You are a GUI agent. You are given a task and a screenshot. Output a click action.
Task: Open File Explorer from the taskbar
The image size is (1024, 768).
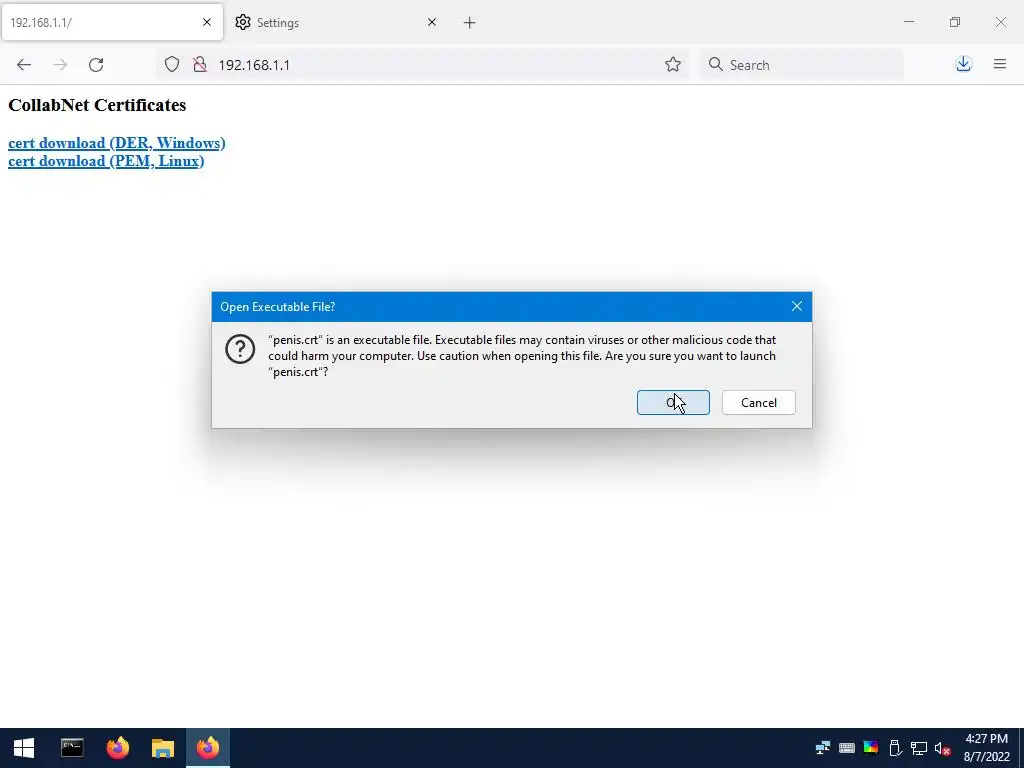[163, 748]
